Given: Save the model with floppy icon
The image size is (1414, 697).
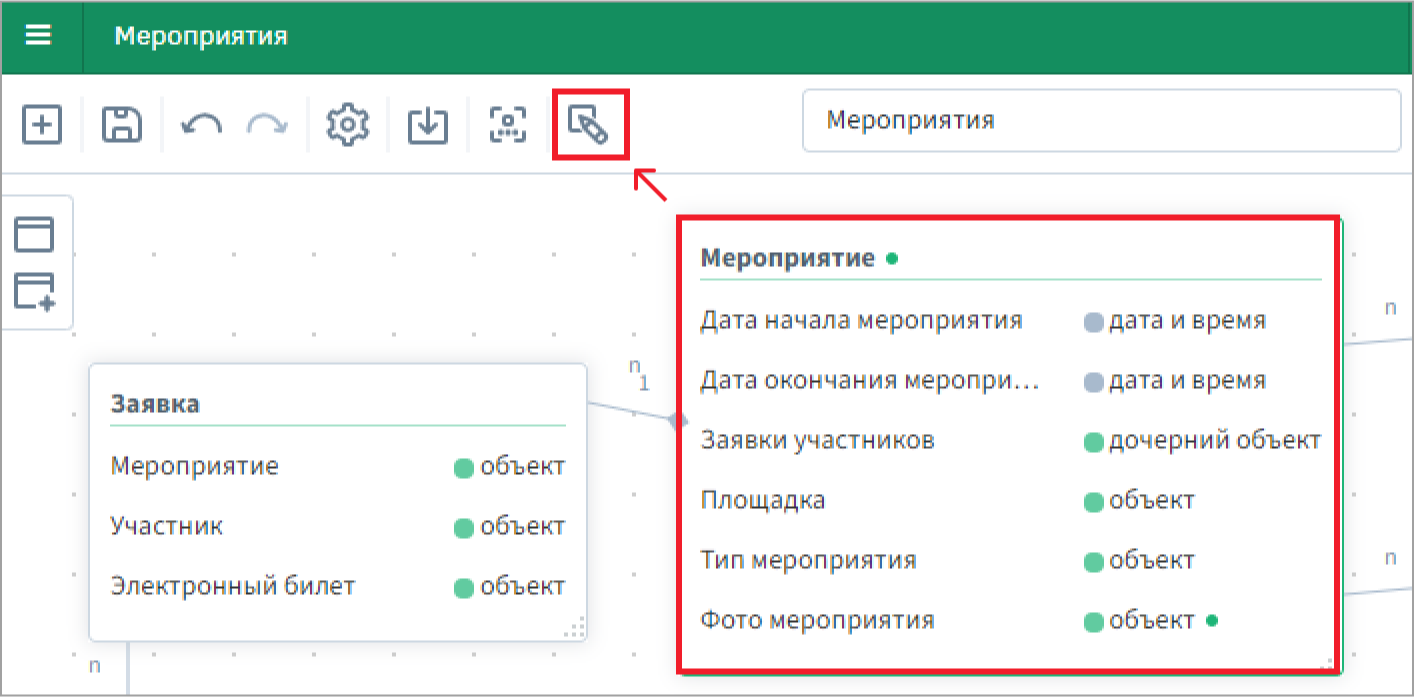Looking at the screenshot, I should (122, 125).
